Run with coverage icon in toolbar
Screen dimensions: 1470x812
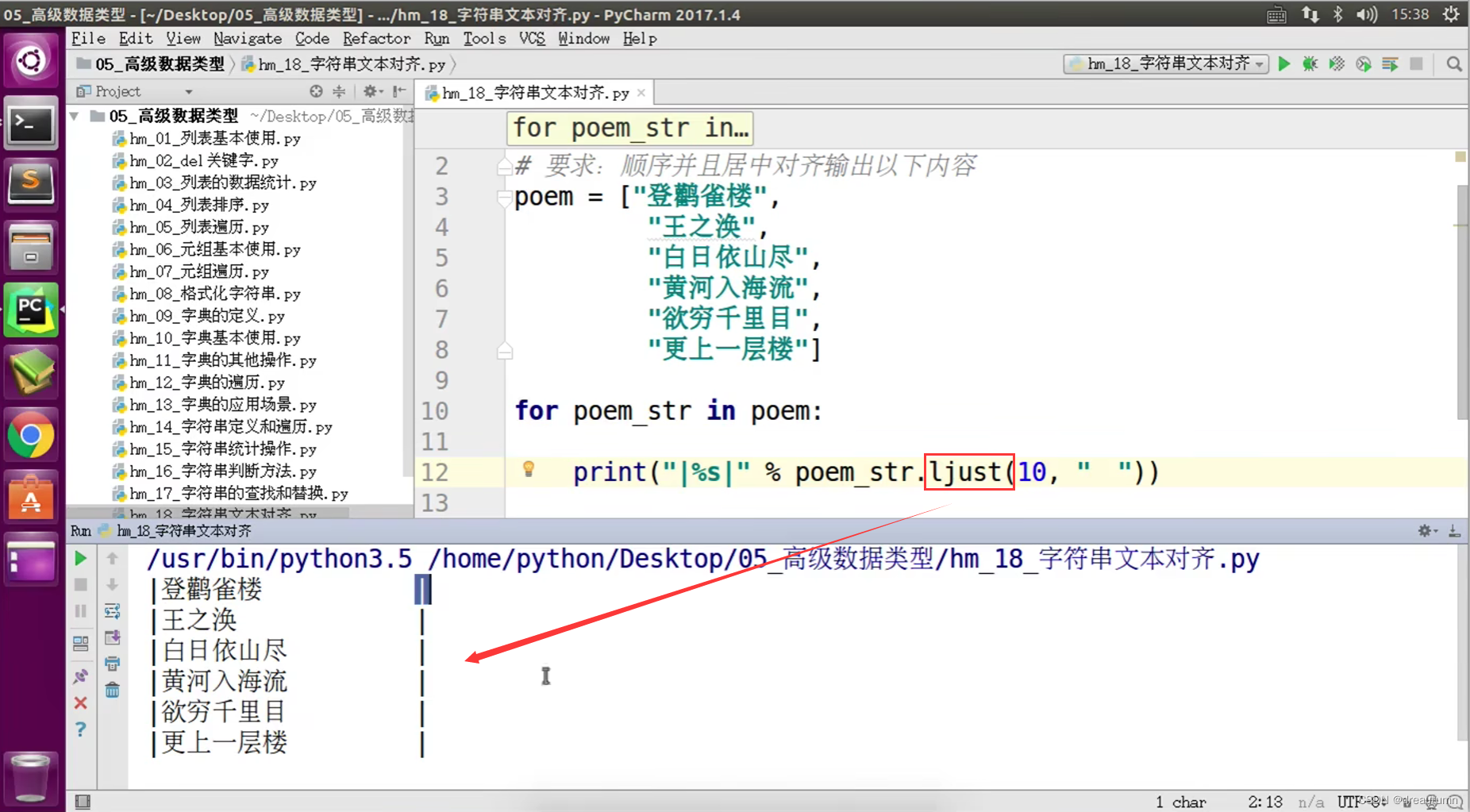[x=1337, y=64]
